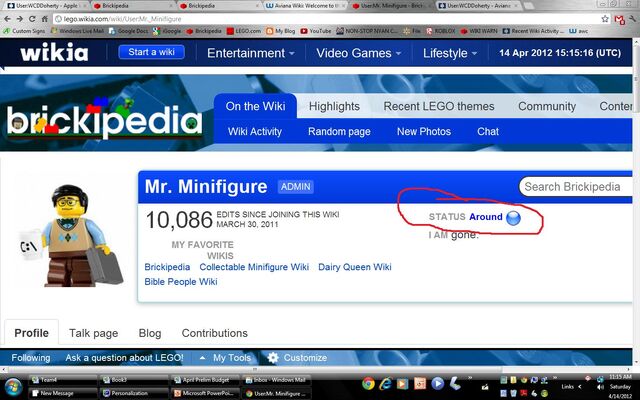This screenshot has height=400, width=640.
Task: Bookmark this page with the star icon
Action: click(x=605, y=19)
